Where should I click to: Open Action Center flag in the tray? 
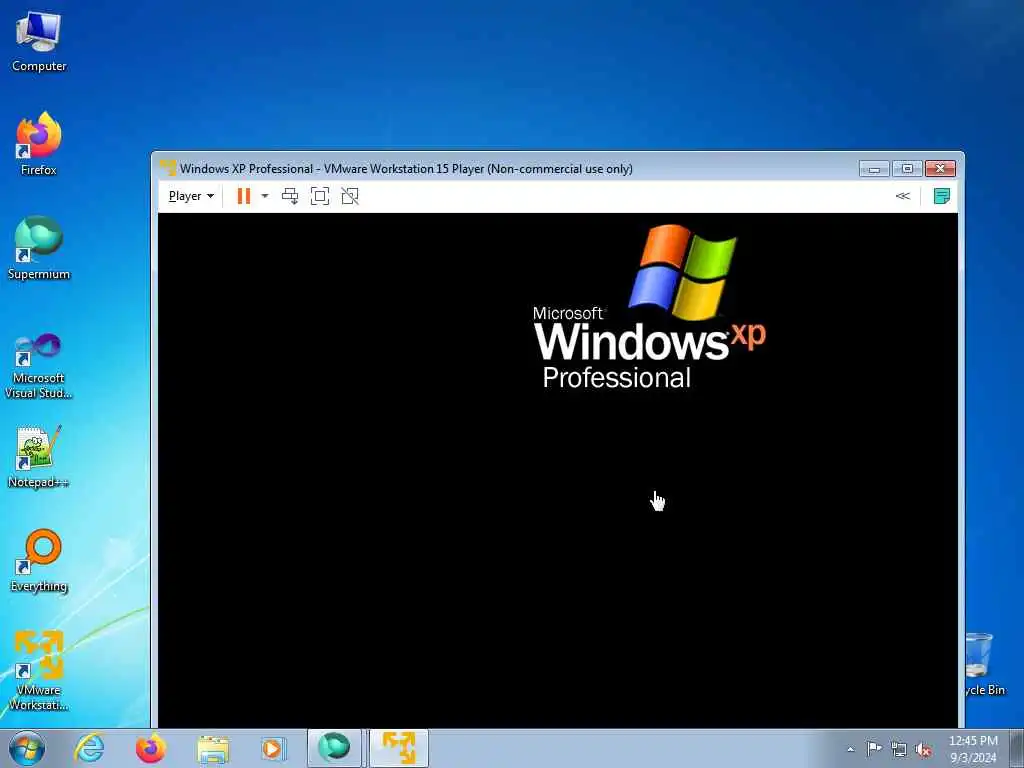pyautogui.click(x=874, y=749)
